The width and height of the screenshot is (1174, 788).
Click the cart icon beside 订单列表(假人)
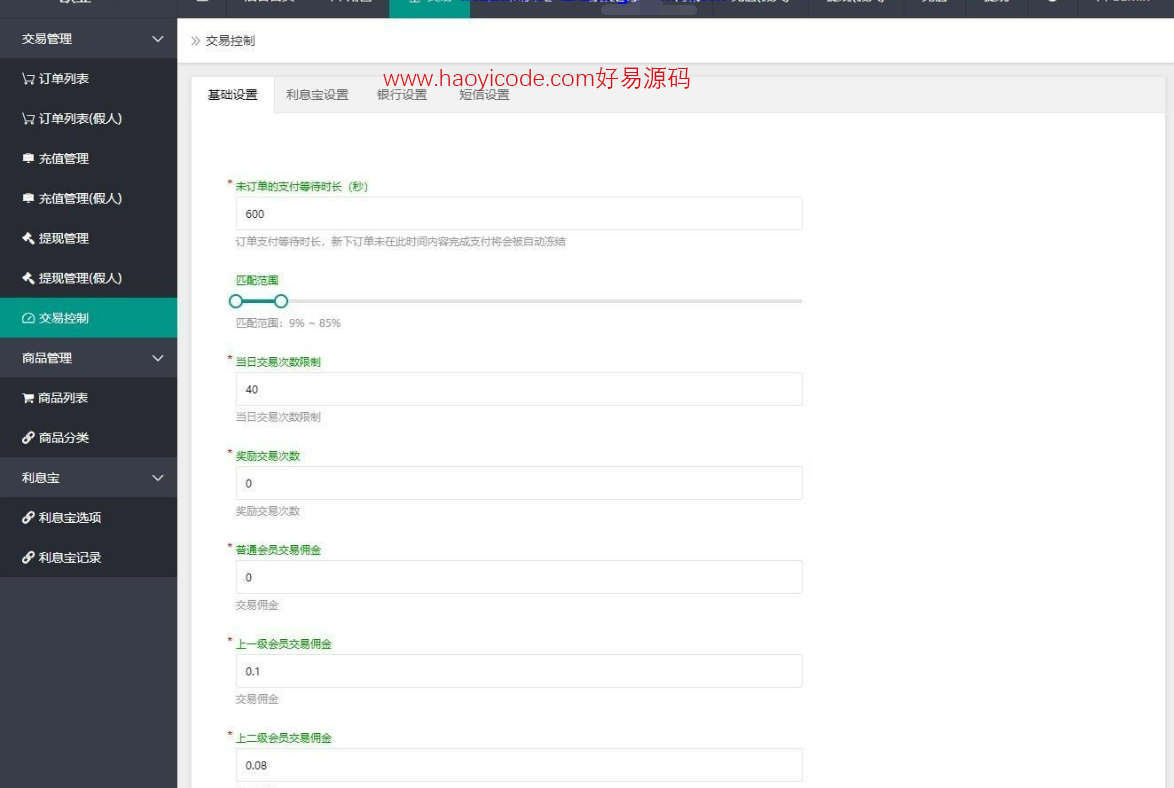(28, 119)
